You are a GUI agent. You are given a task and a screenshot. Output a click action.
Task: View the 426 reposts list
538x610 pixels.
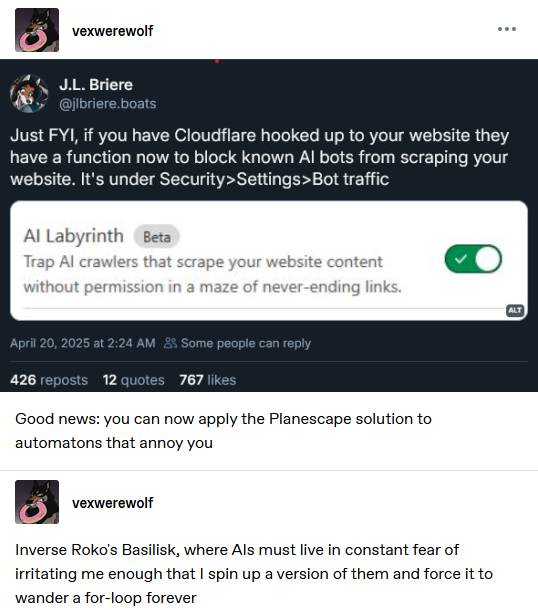pyautogui.click(x=49, y=380)
